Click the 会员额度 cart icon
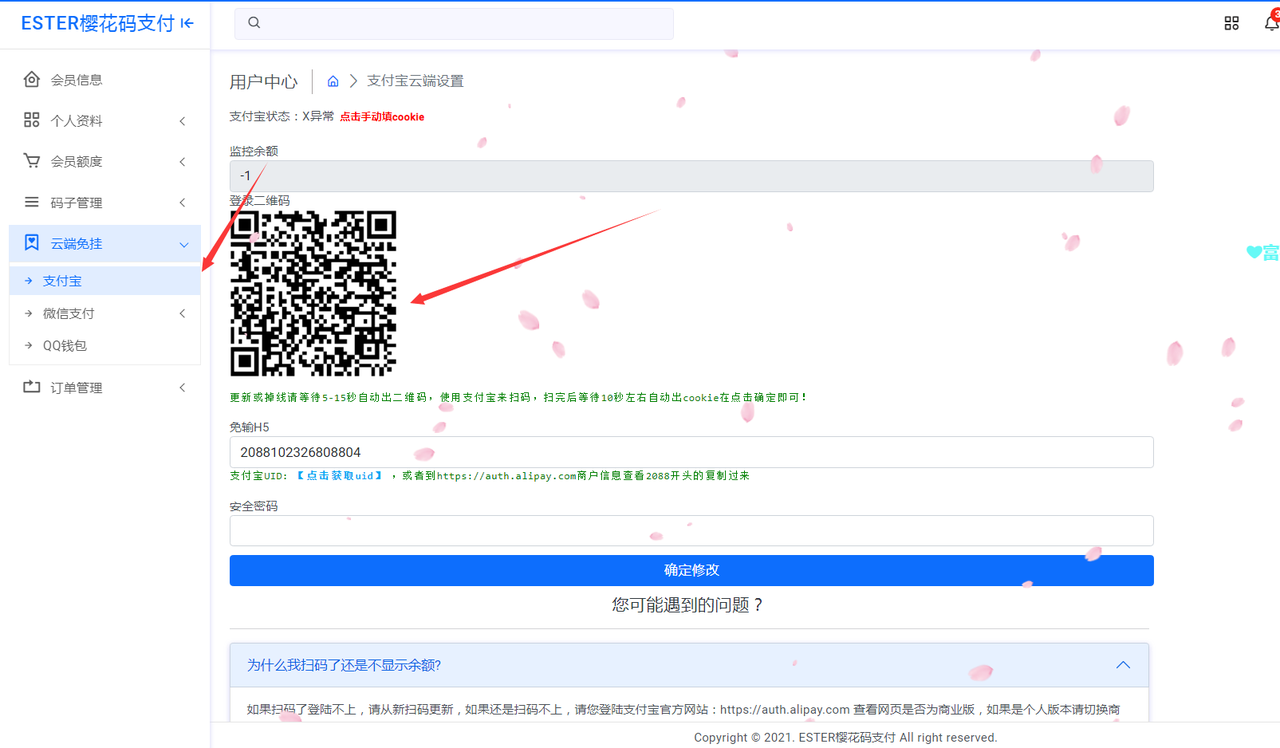 point(32,161)
